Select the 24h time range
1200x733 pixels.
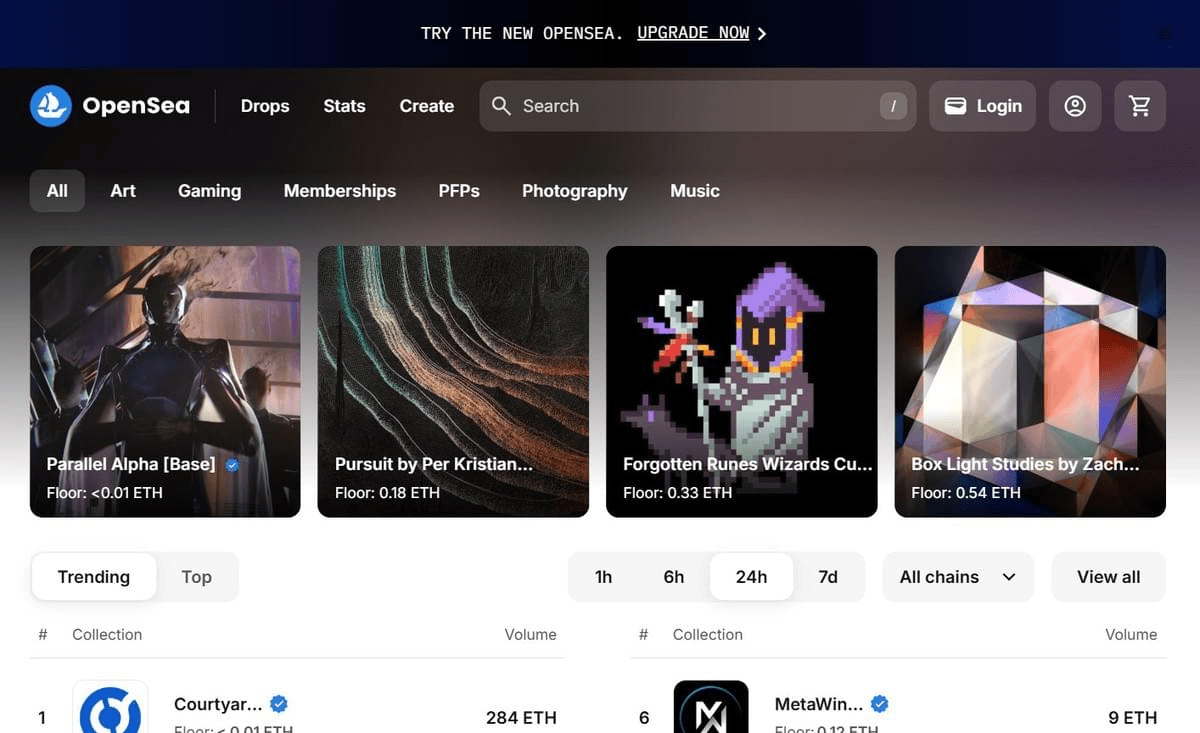751,577
